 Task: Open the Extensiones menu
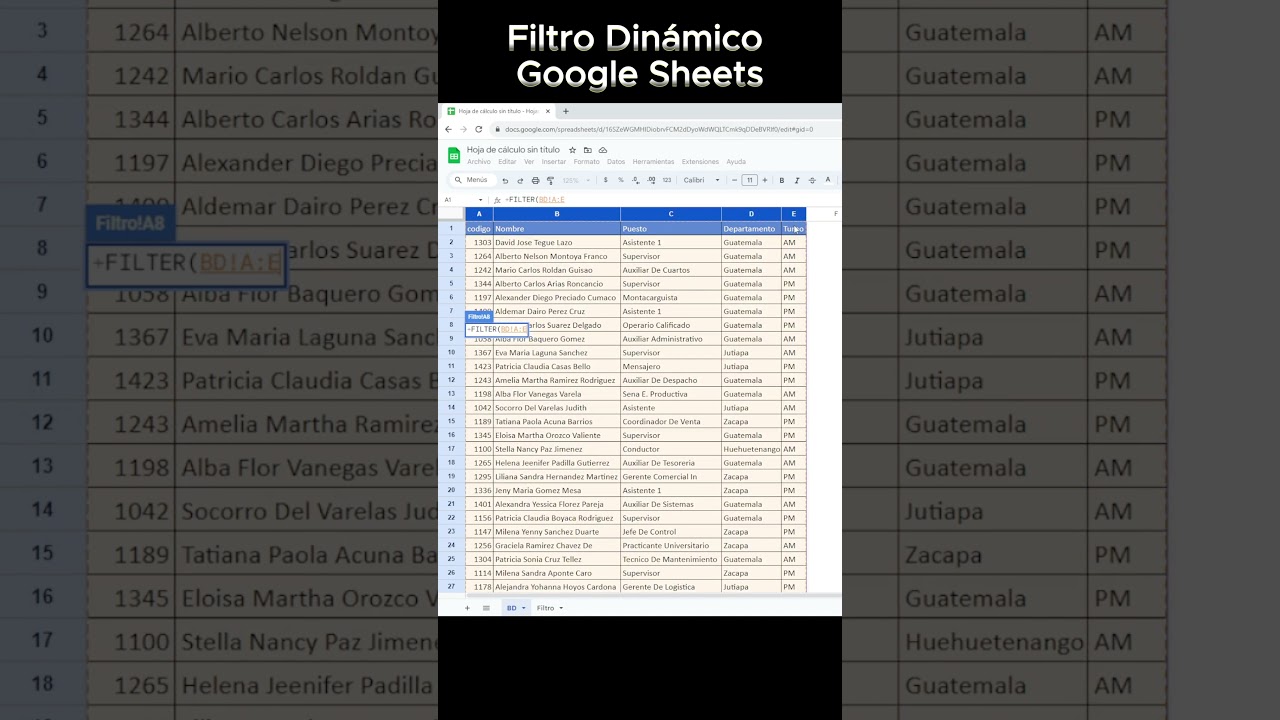(x=700, y=161)
